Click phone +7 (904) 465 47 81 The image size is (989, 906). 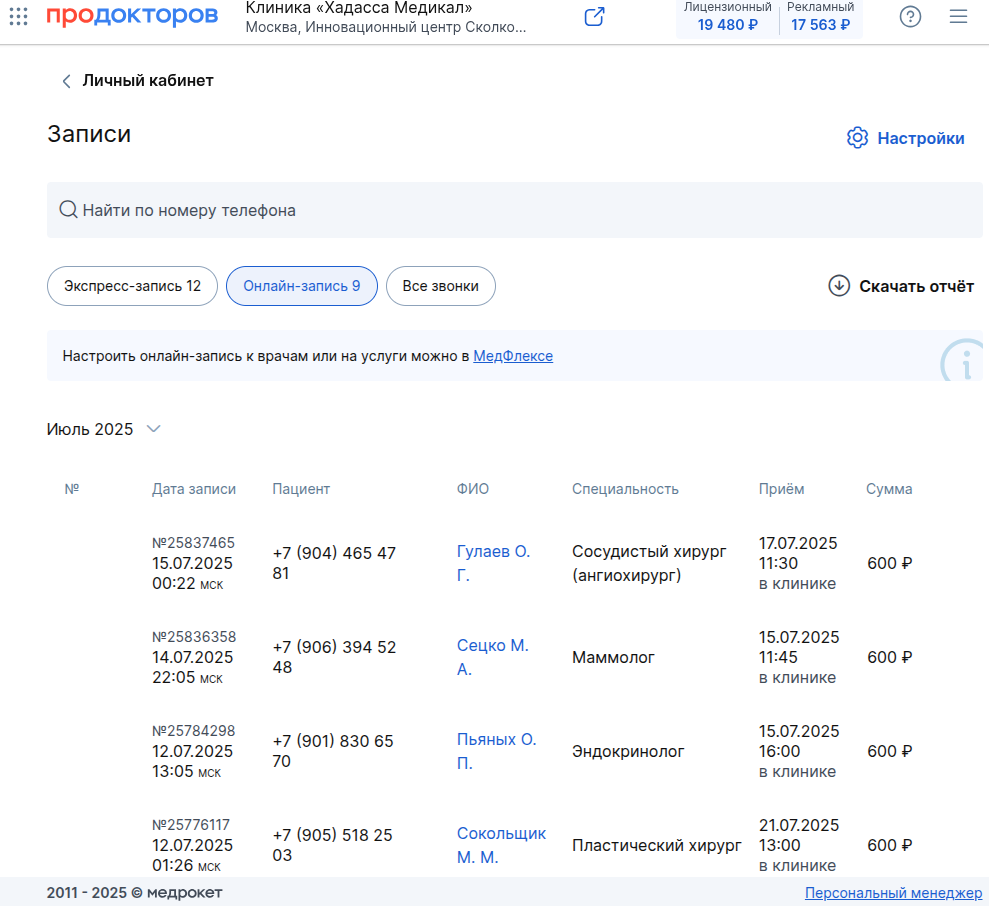[334, 563]
